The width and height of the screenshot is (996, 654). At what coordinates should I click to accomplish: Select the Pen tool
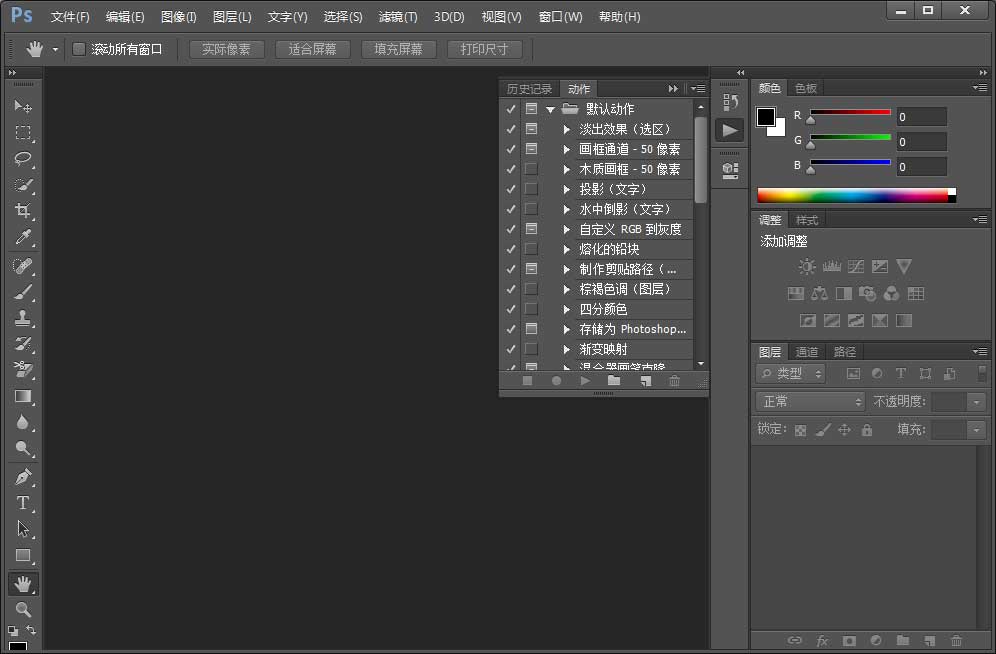pyautogui.click(x=23, y=477)
